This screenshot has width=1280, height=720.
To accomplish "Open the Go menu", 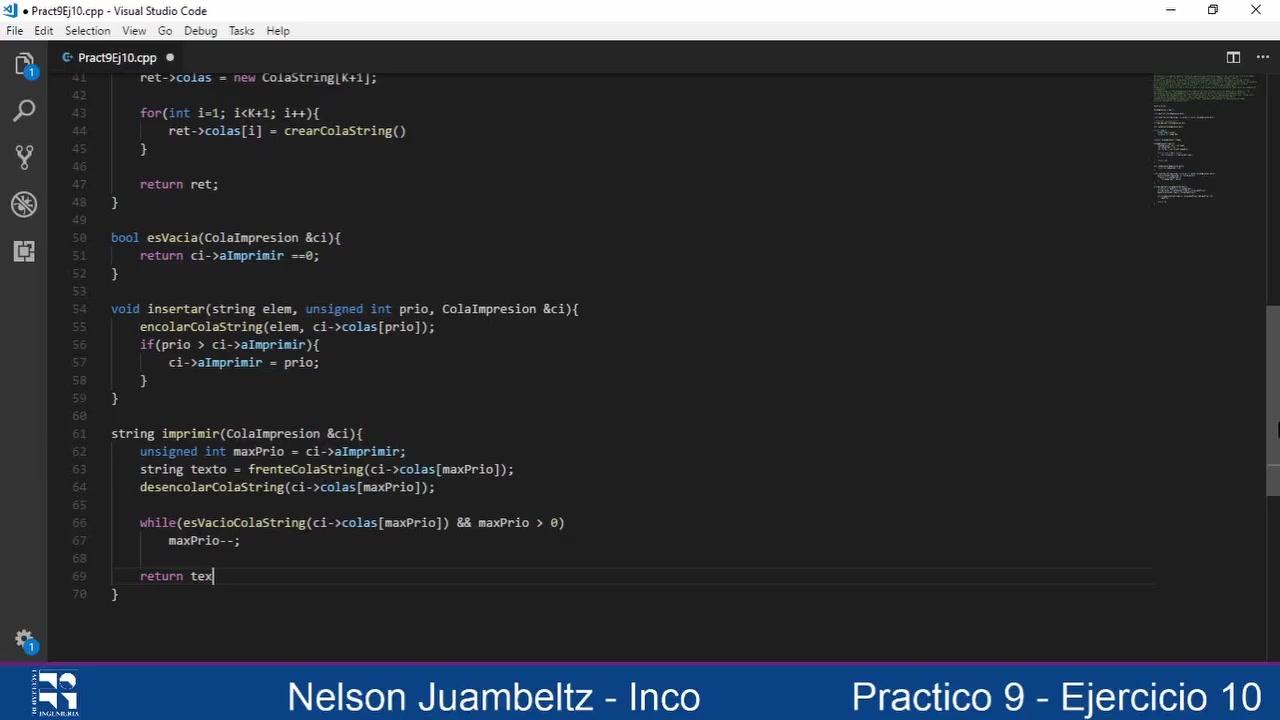I will tap(165, 31).
